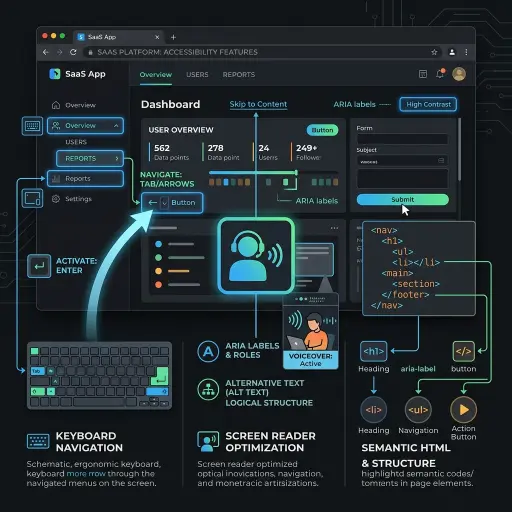The width and height of the screenshot is (512, 512).
Task: Click the Screen Reader Optimization heading icon
Action: 208,441
